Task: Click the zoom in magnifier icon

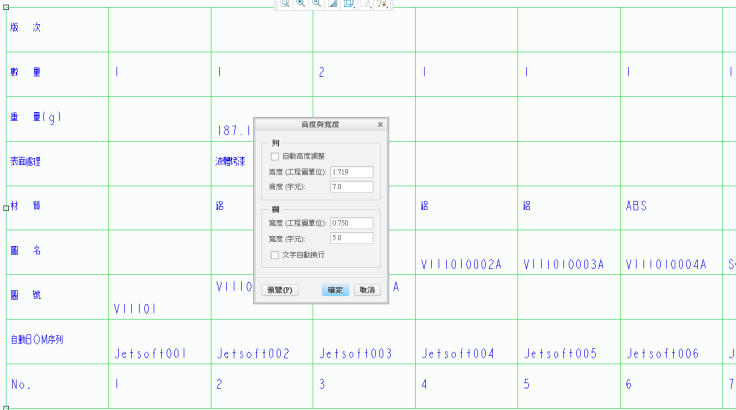Action: click(301, 4)
